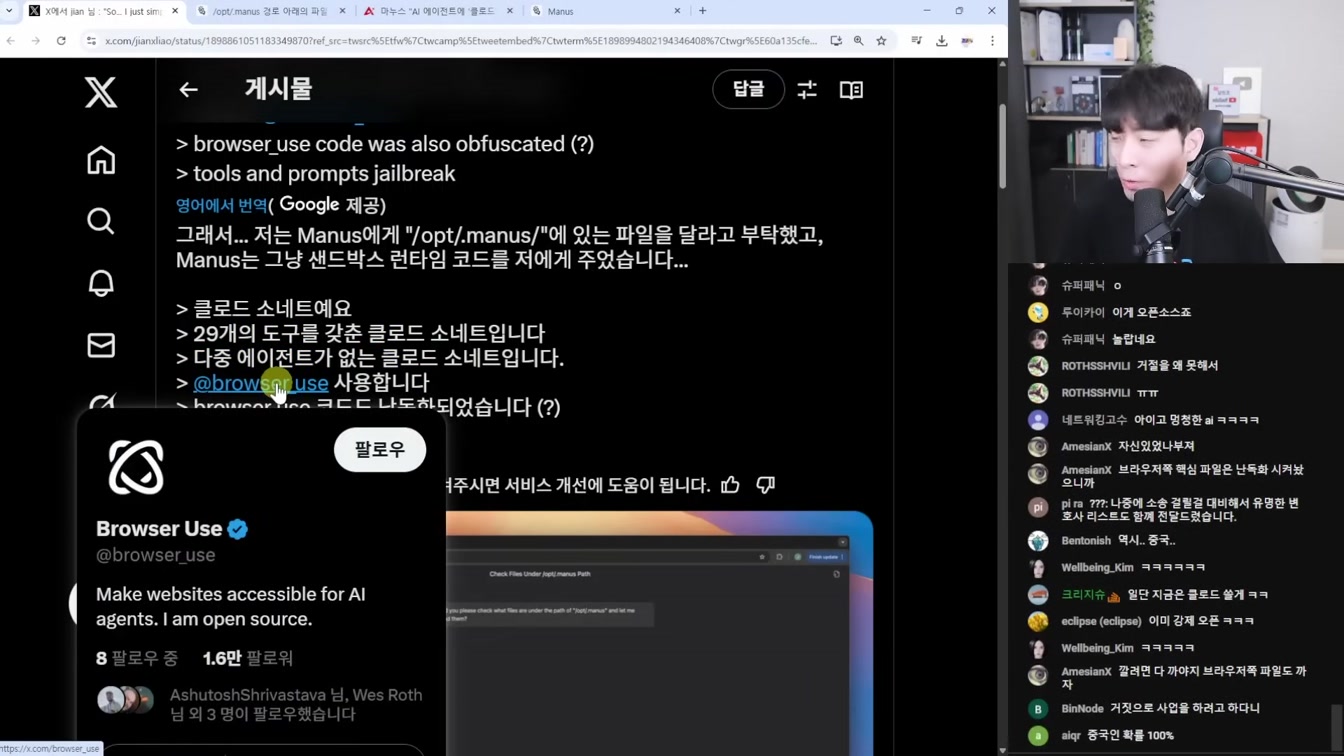Click the Browser Use profile avatar logo

(x=136, y=467)
